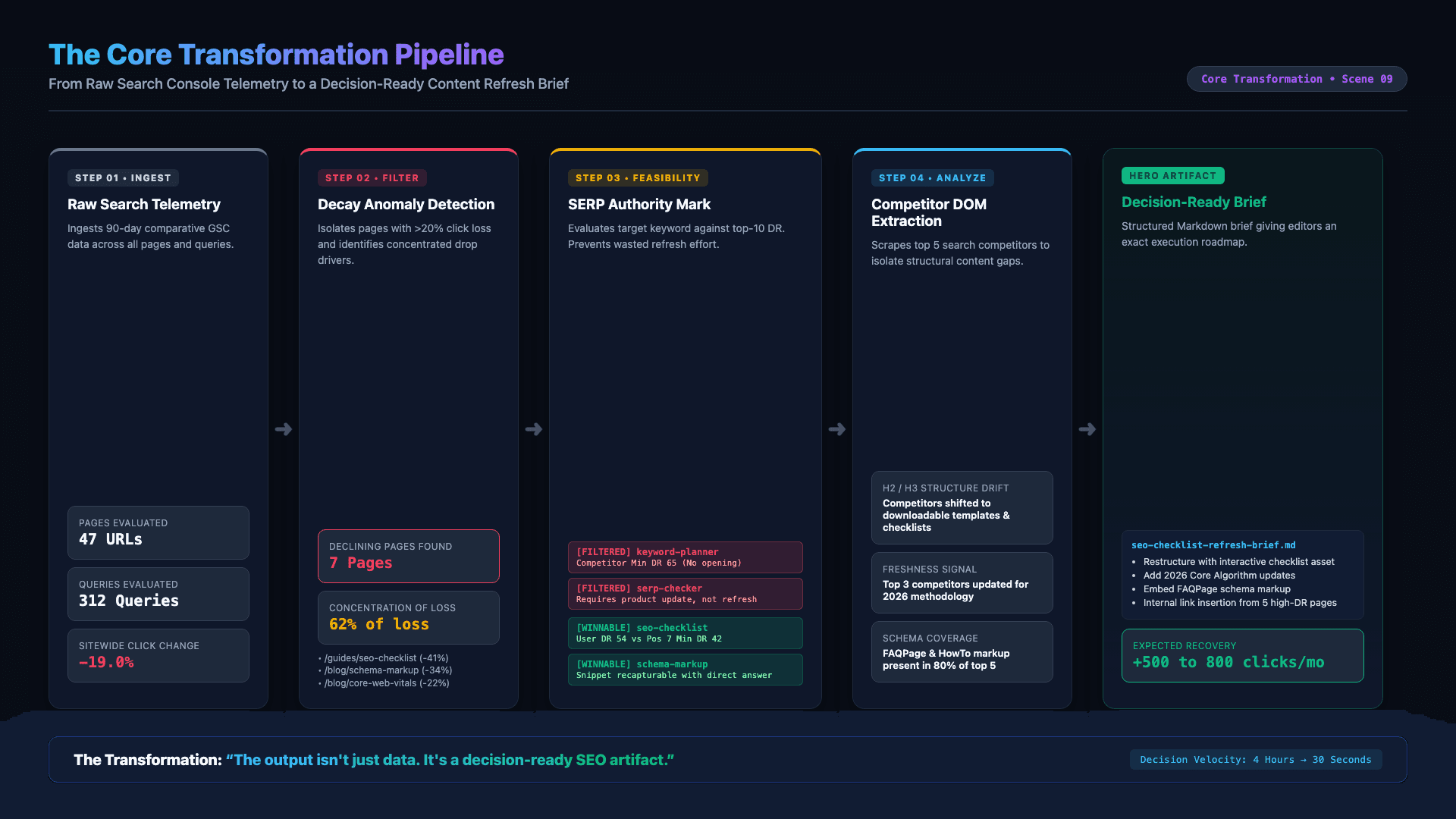
Task: Select the Sitewide Click Change -19.0% box
Action: [158, 655]
